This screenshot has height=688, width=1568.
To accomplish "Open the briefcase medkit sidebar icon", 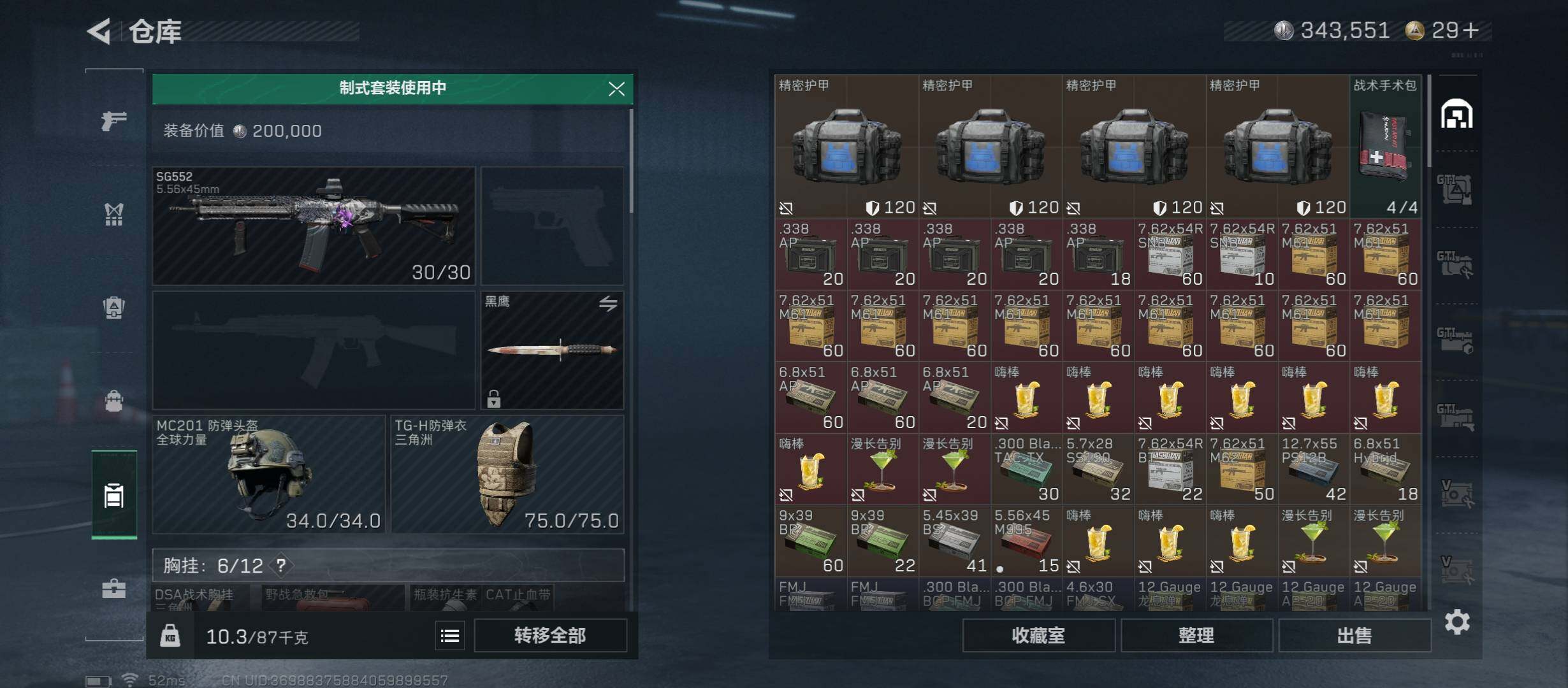I will pos(114,587).
